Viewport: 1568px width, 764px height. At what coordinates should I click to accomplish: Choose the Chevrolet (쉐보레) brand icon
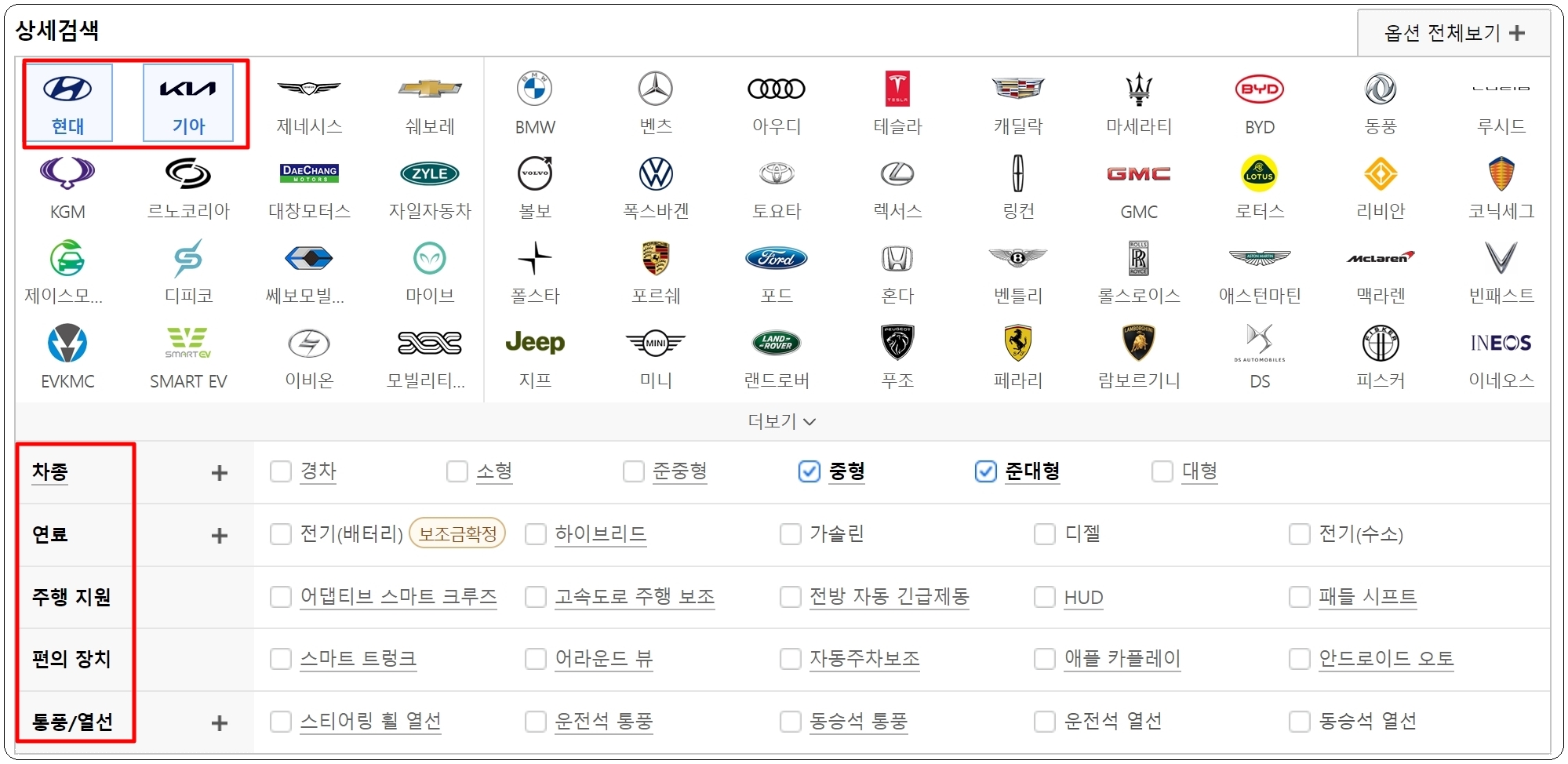pyautogui.click(x=430, y=89)
